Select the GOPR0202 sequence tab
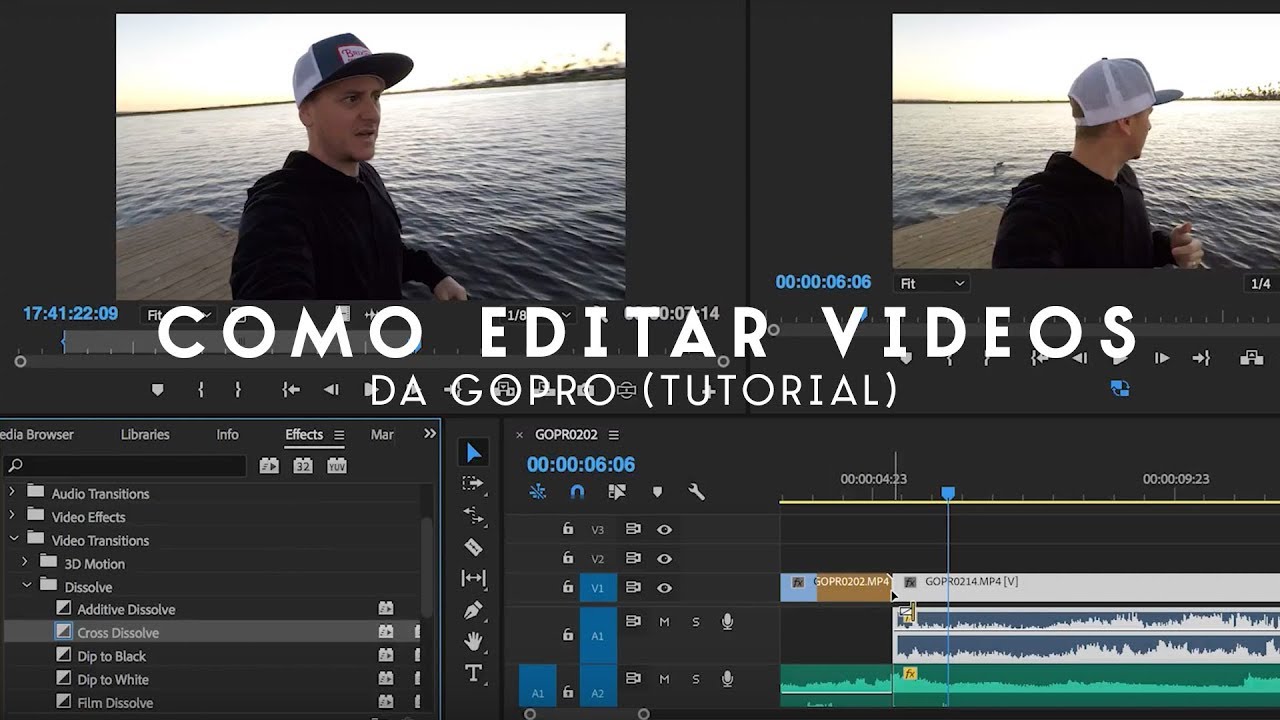This screenshot has height=720, width=1280. coord(566,435)
